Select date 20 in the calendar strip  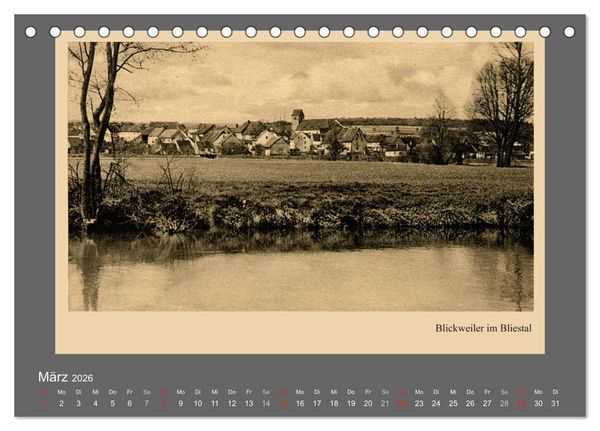(x=368, y=403)
